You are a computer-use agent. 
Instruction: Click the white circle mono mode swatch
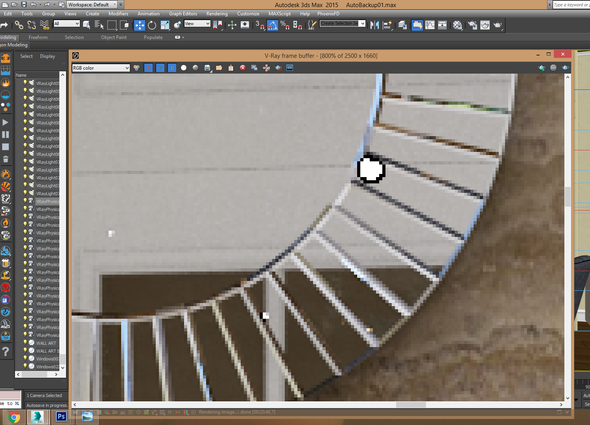(184, 68)
